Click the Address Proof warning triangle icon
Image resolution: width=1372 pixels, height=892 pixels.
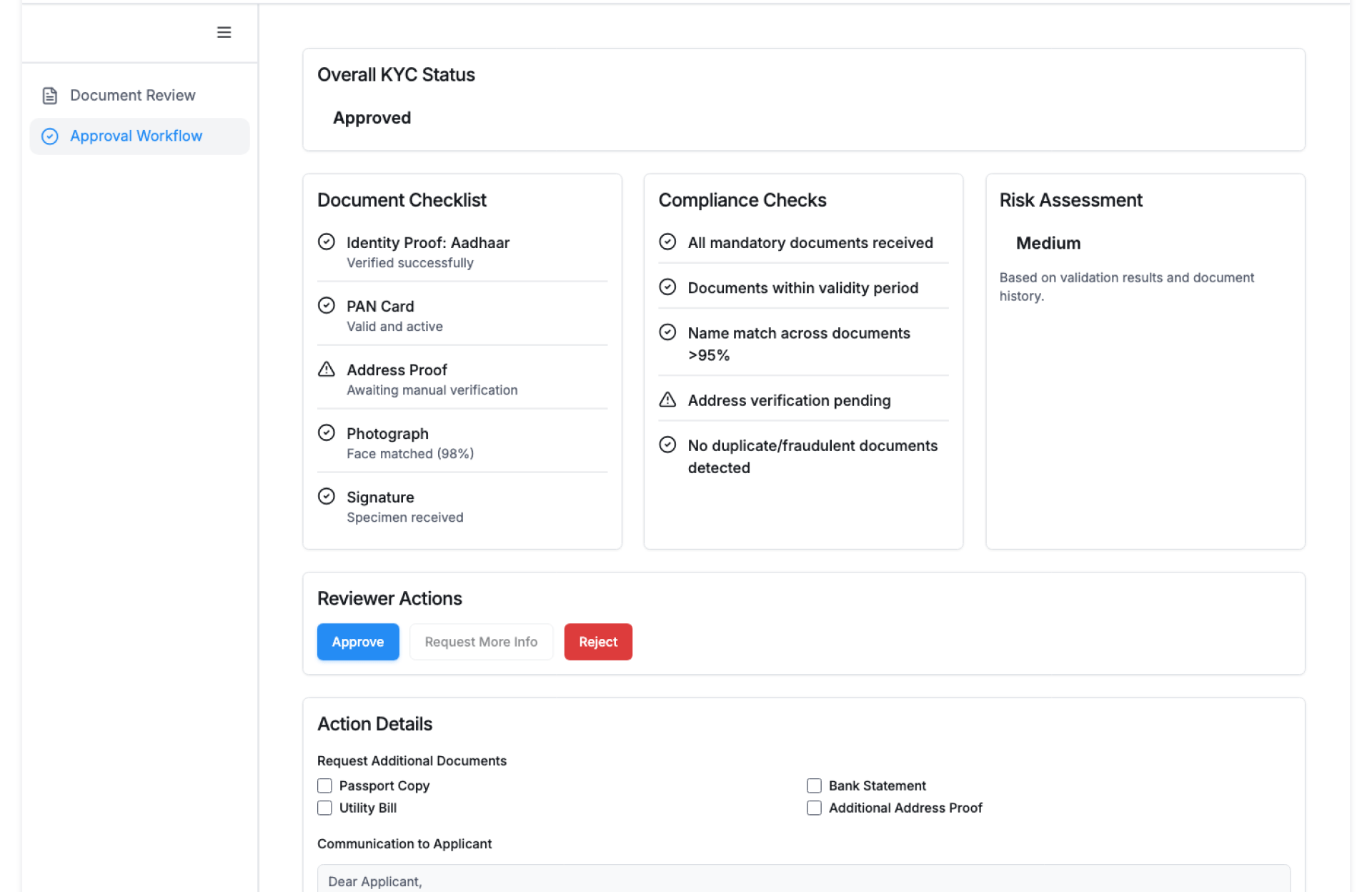click(327, 370)
